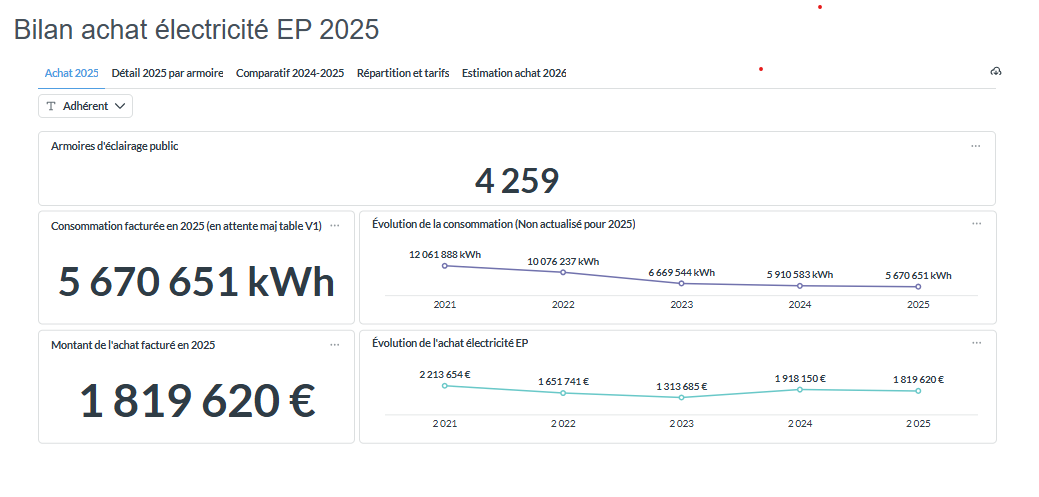The image size is (1039, 497).
Task: Open options menu for Armoires d'éclairage public
Action: coord(975,146)
